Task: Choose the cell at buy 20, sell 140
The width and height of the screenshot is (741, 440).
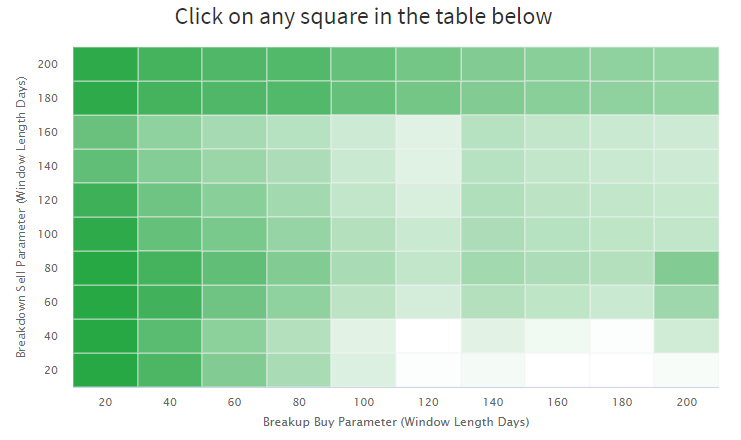Action: coord(105,166)
